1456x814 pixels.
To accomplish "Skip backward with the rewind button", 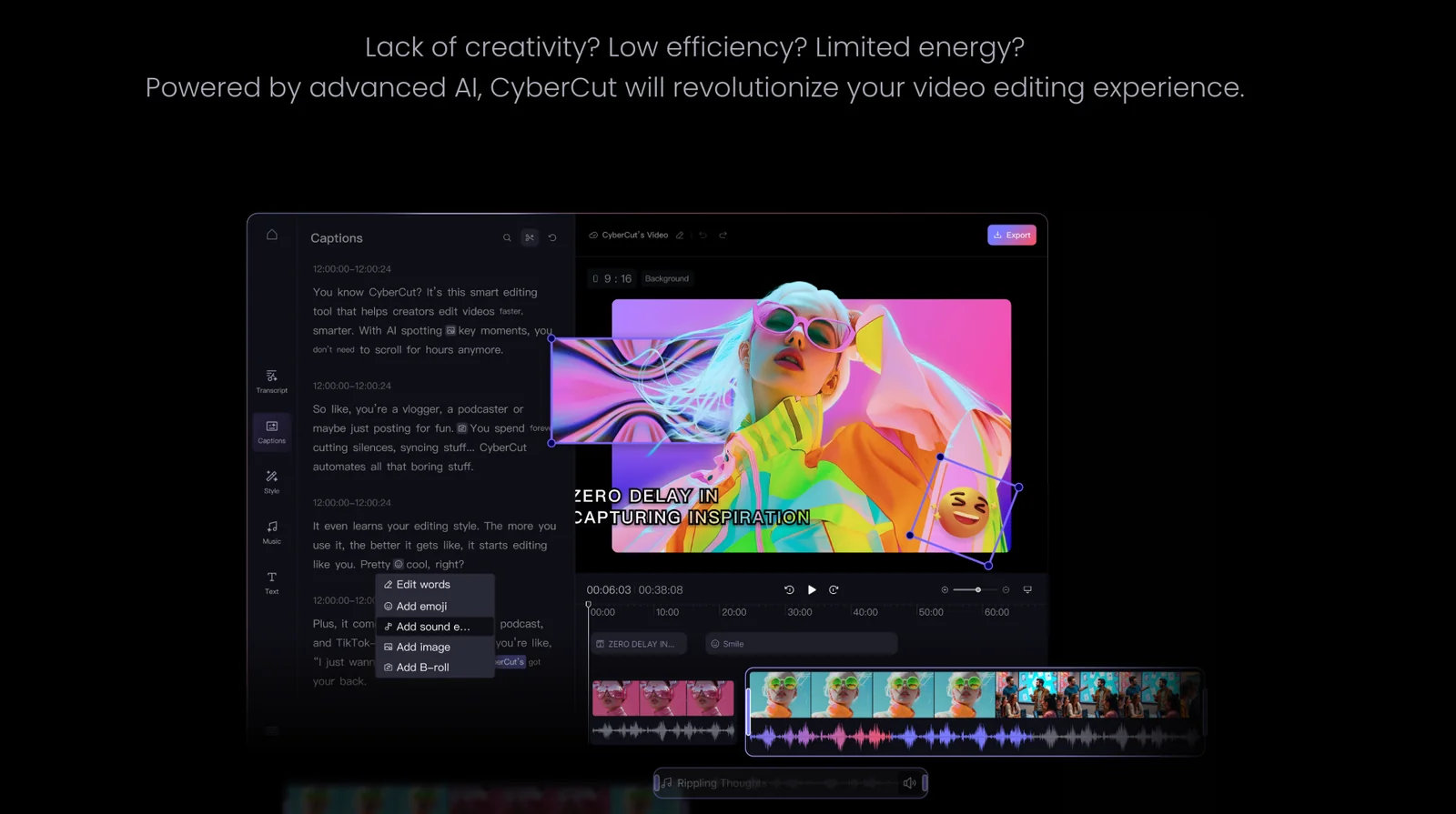I will pos(789,590).
